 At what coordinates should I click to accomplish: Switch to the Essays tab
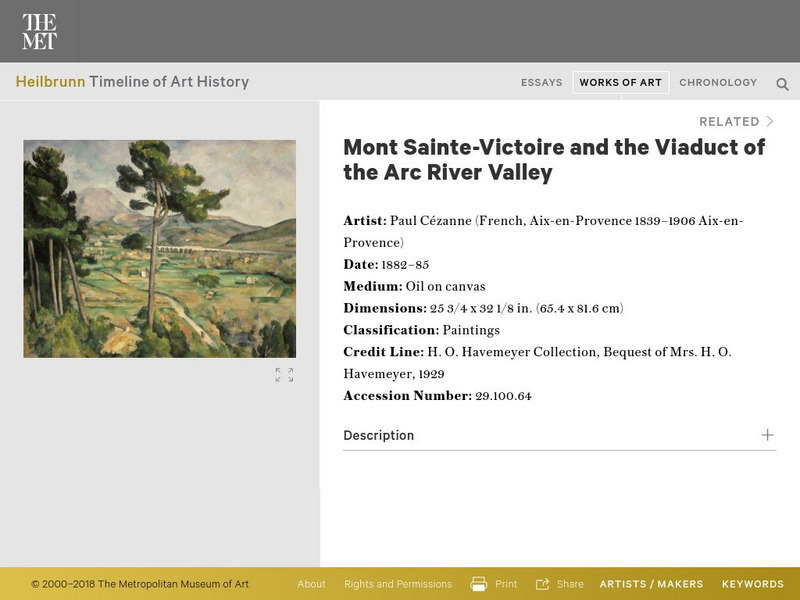coord(541,83)
